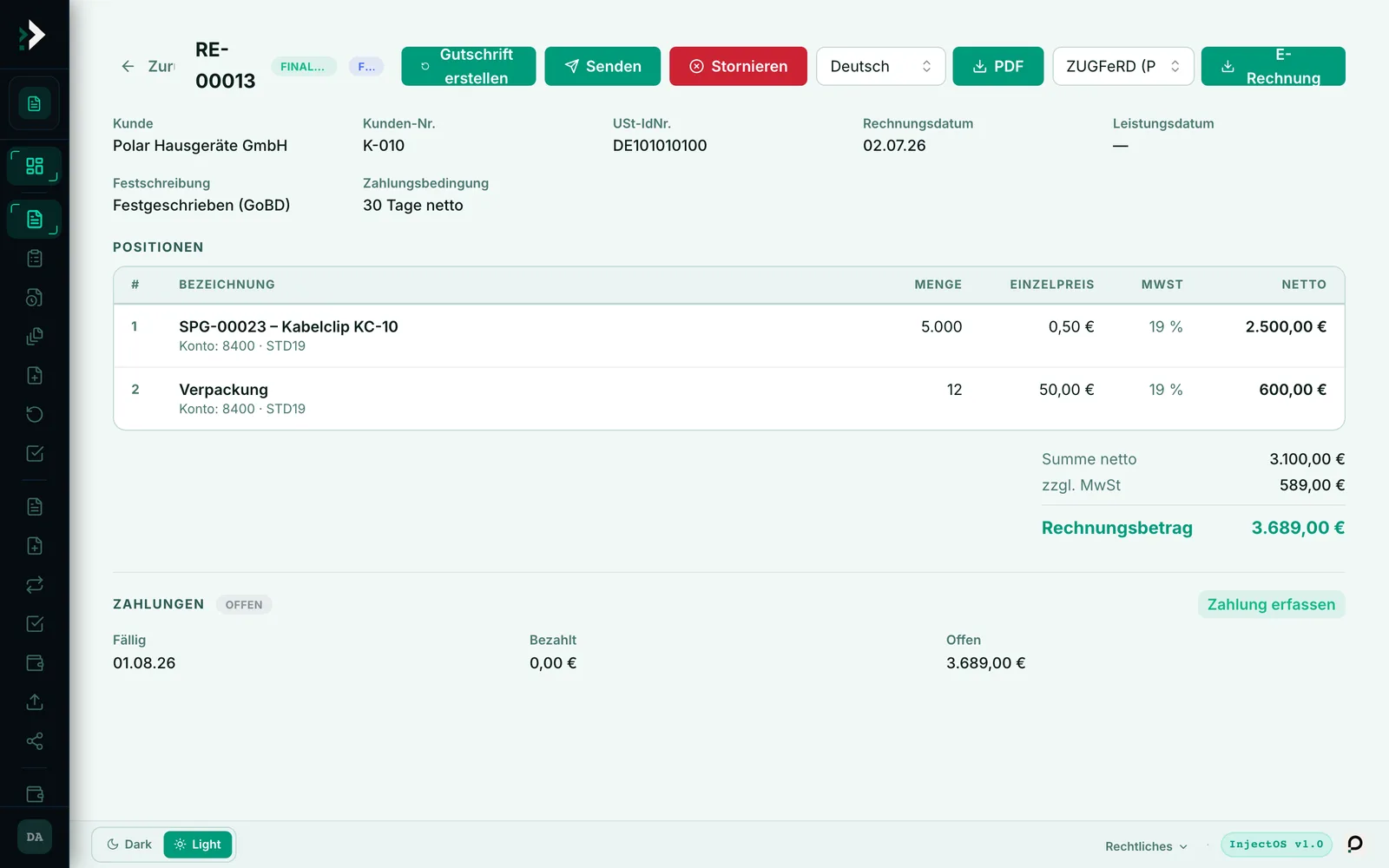Click the due date 01.08.26
The image size is (1389, 868).
tap(144, 663)
